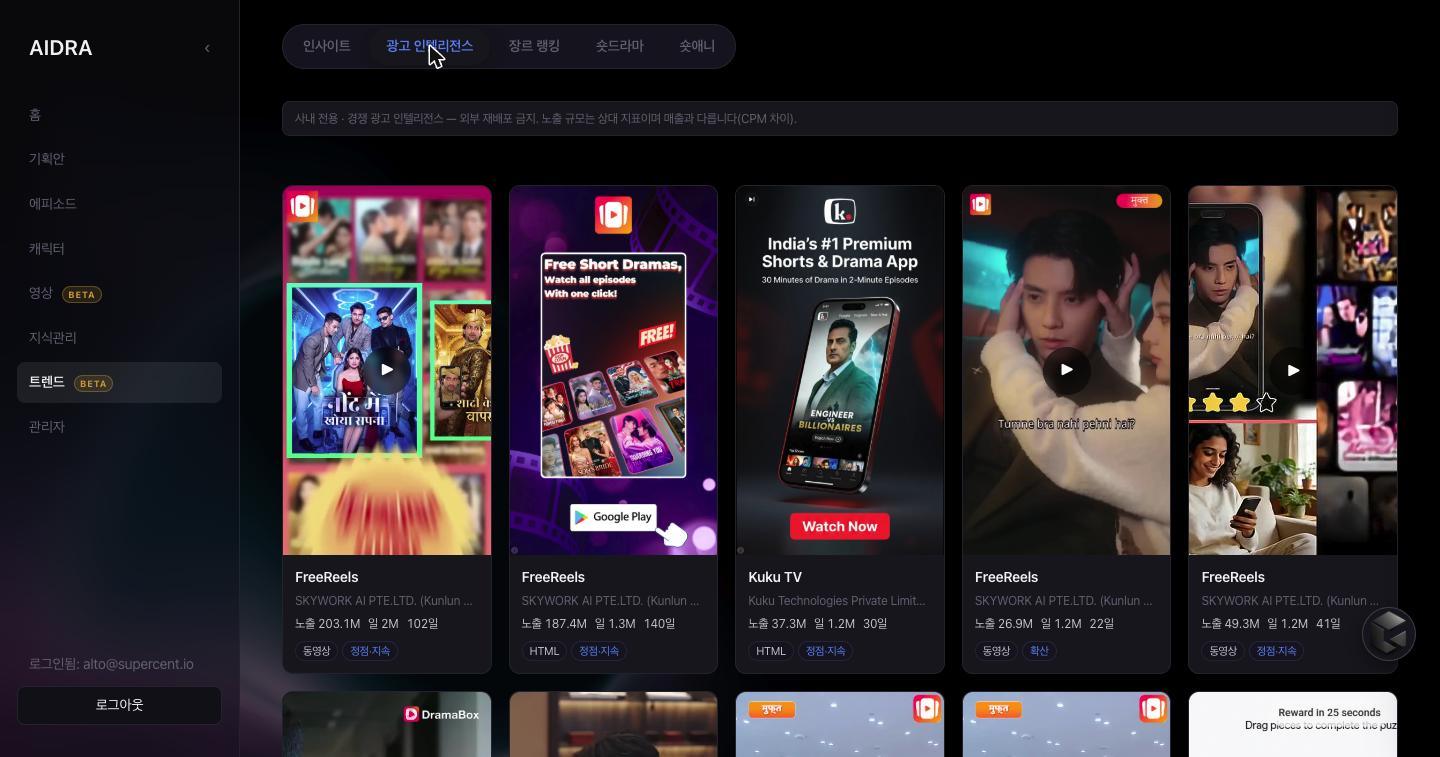The height and width of the screenshot is (757, 1440).
Task: Click the 동영상 tag on the 22일 card
Action: tap(994, 651)
